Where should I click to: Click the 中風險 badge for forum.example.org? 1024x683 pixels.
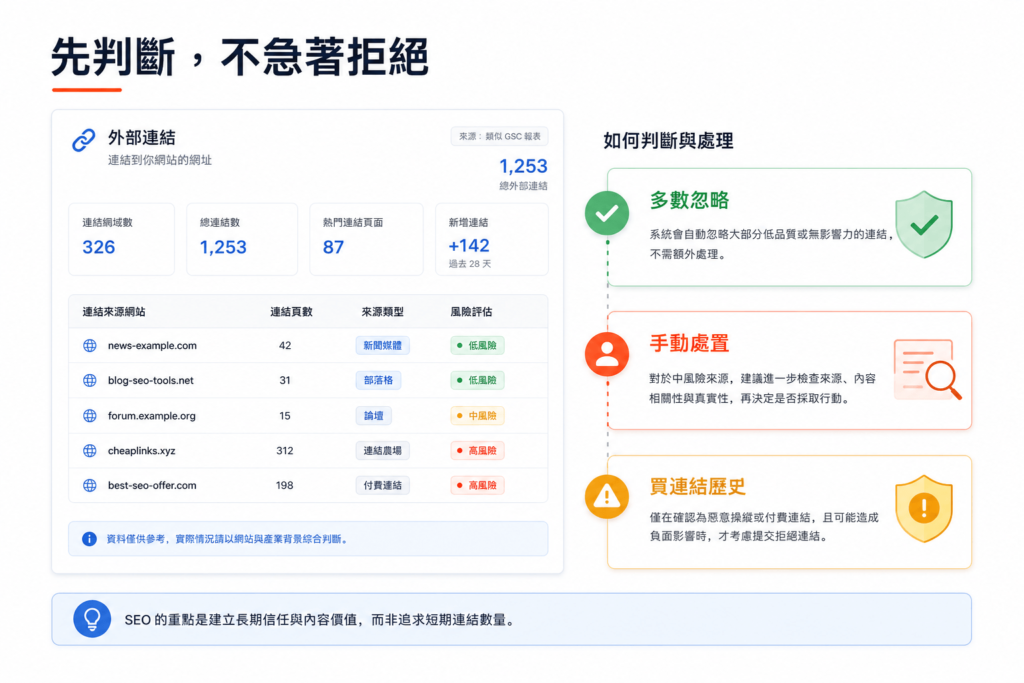[x=477, y=415]
